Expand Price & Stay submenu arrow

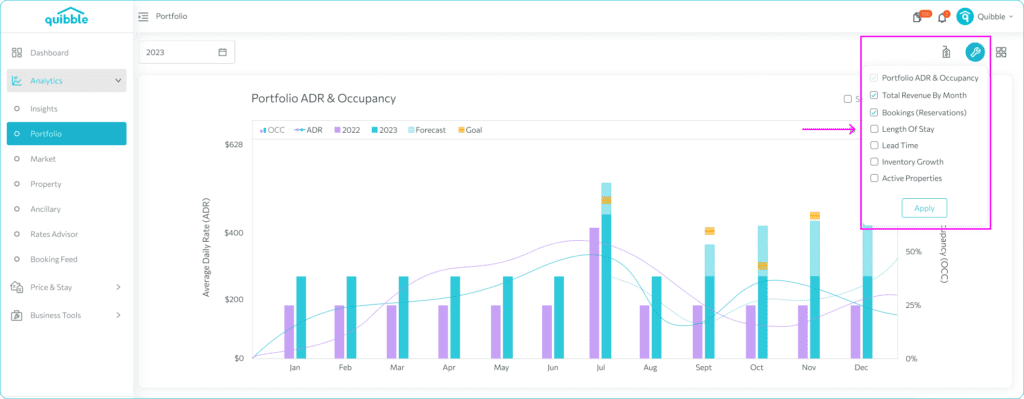click(x=118, y=287)
